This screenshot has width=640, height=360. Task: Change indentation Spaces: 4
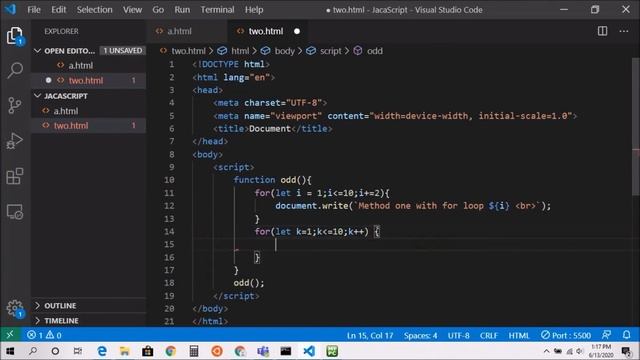420,336
